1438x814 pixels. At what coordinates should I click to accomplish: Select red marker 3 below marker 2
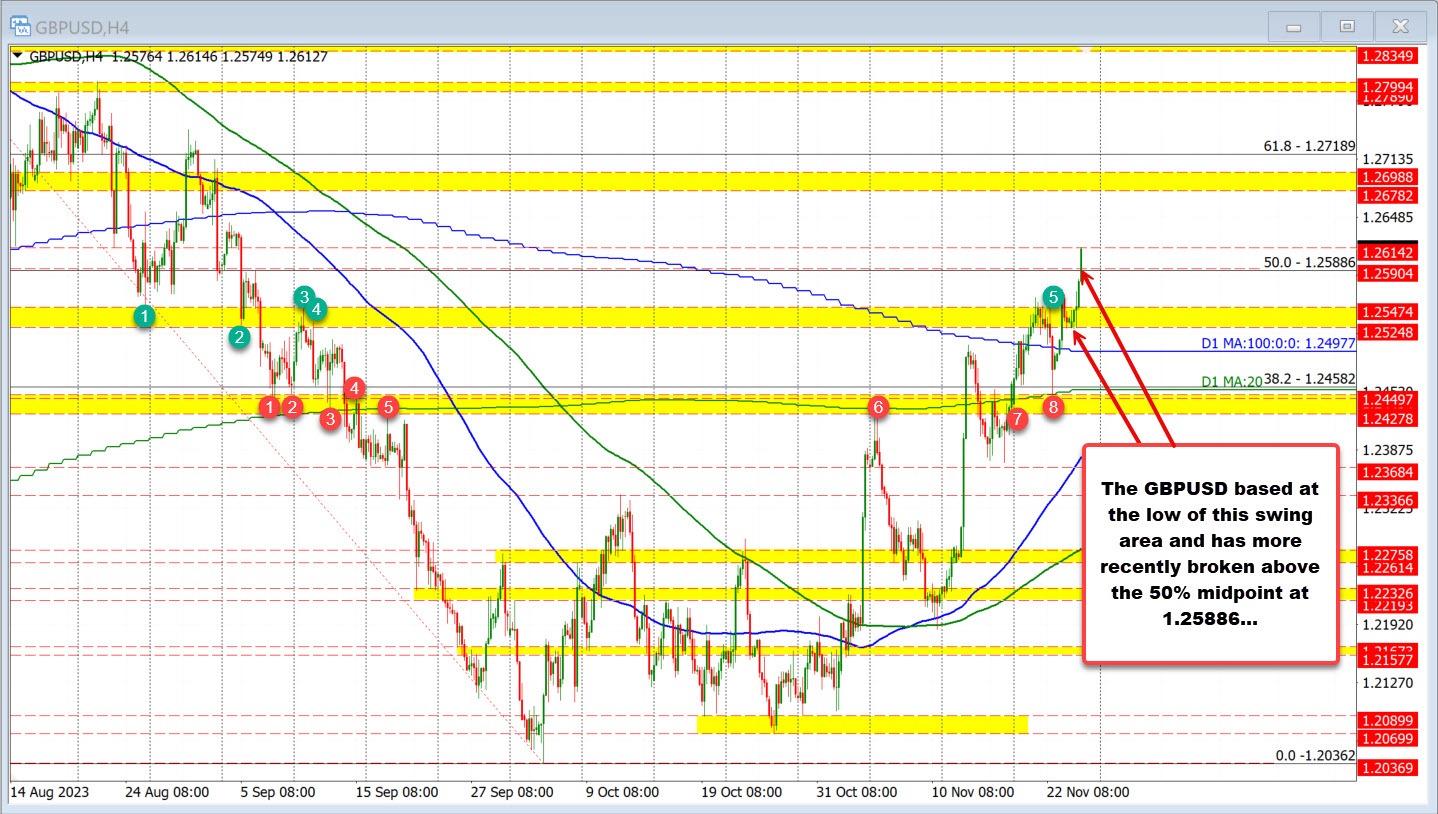[328, 420]
